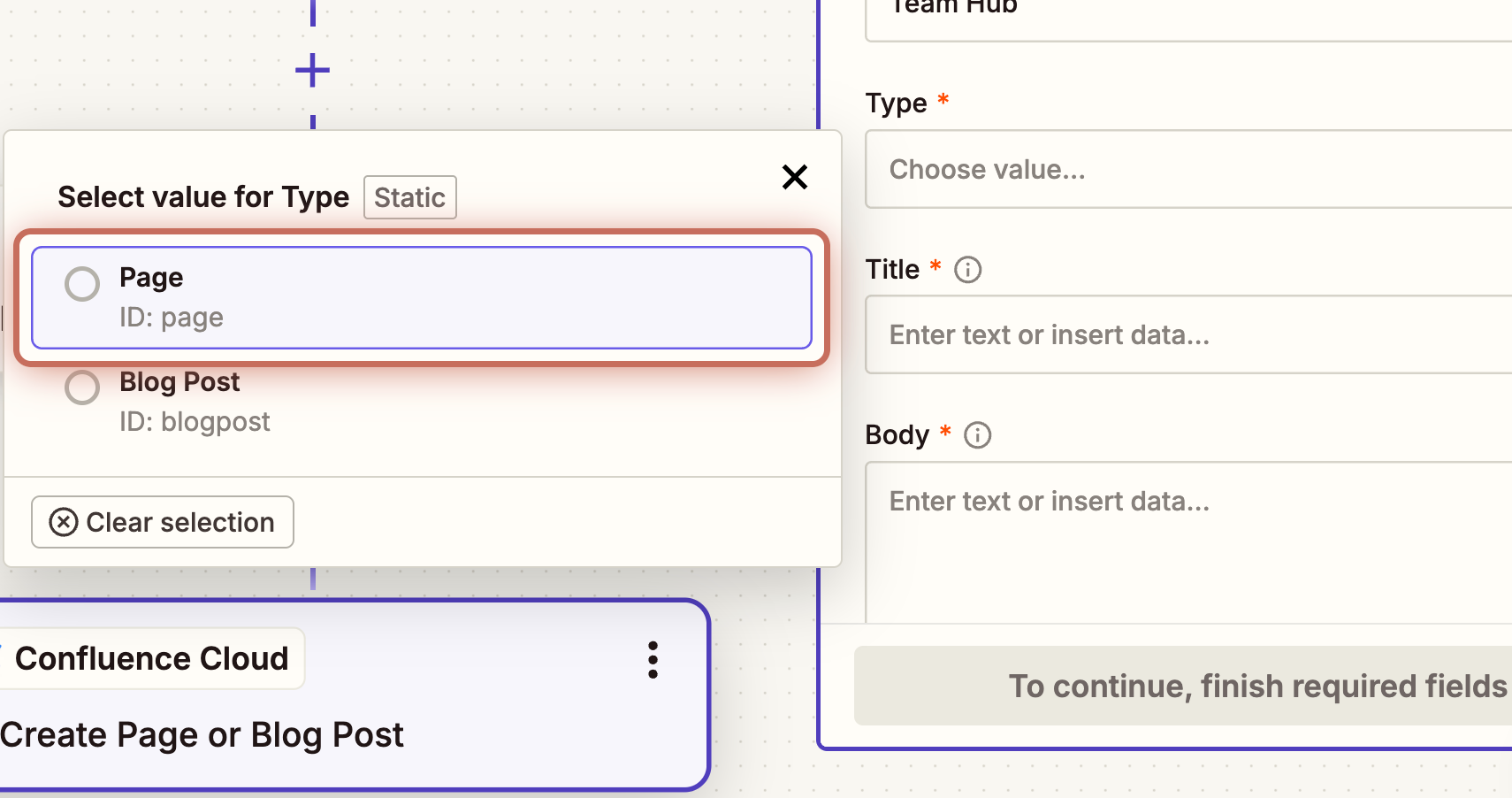Viewport: 1512px width, 798px height.
Task: Open the Confluence Cloud step three-dot menu
Action: coord(653,660)
